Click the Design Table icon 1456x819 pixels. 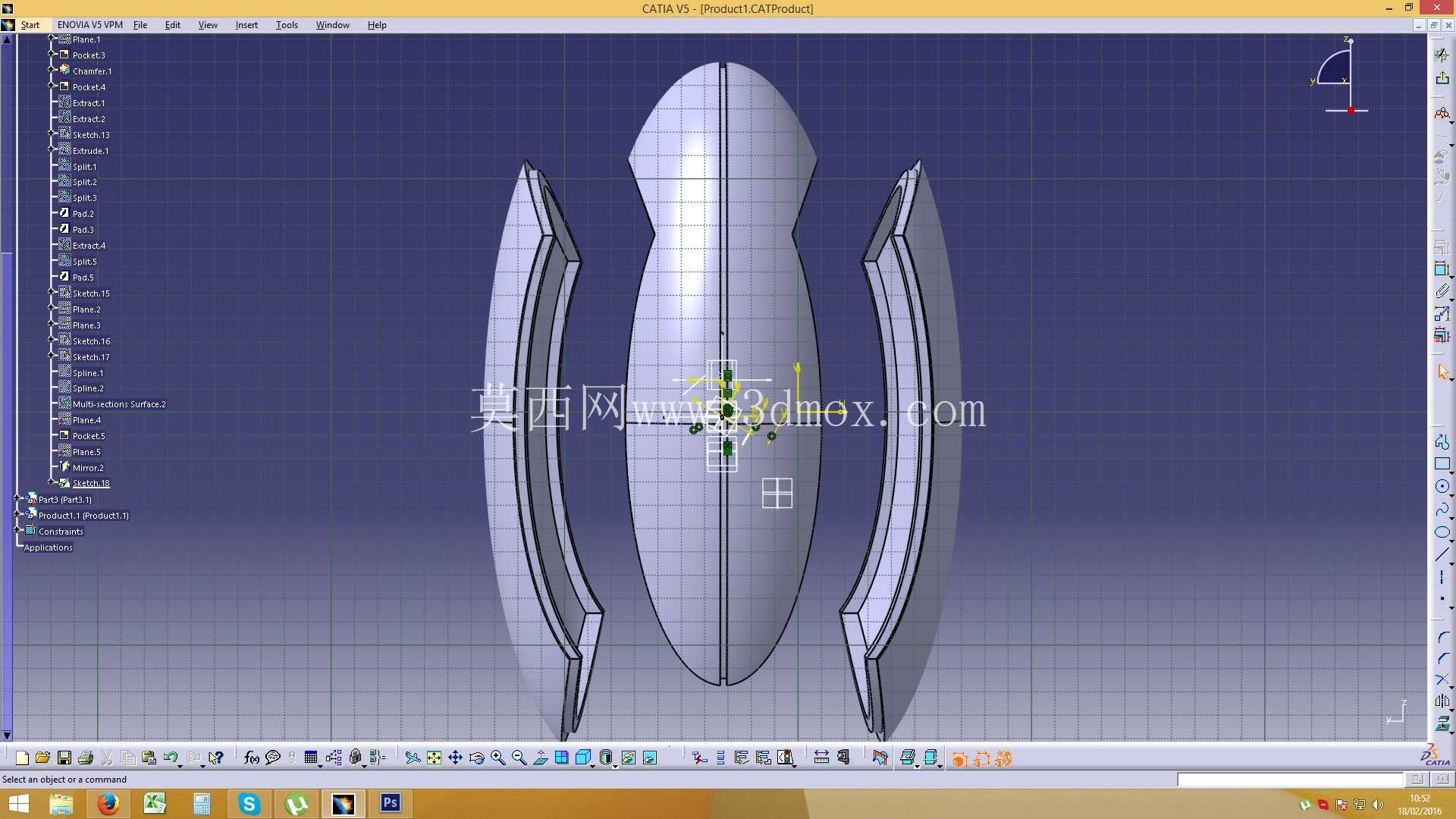(311, 758)
